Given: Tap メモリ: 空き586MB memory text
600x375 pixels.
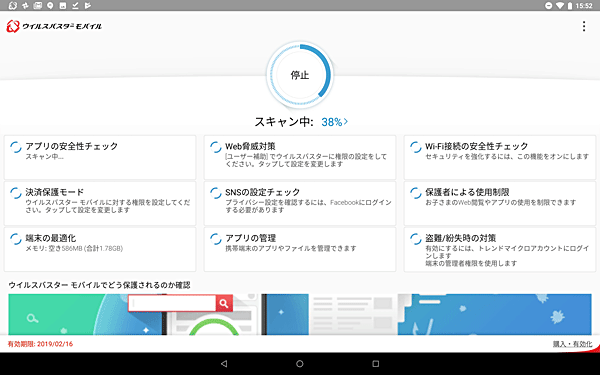Looking at the screenshot, I should click(74, 249).
